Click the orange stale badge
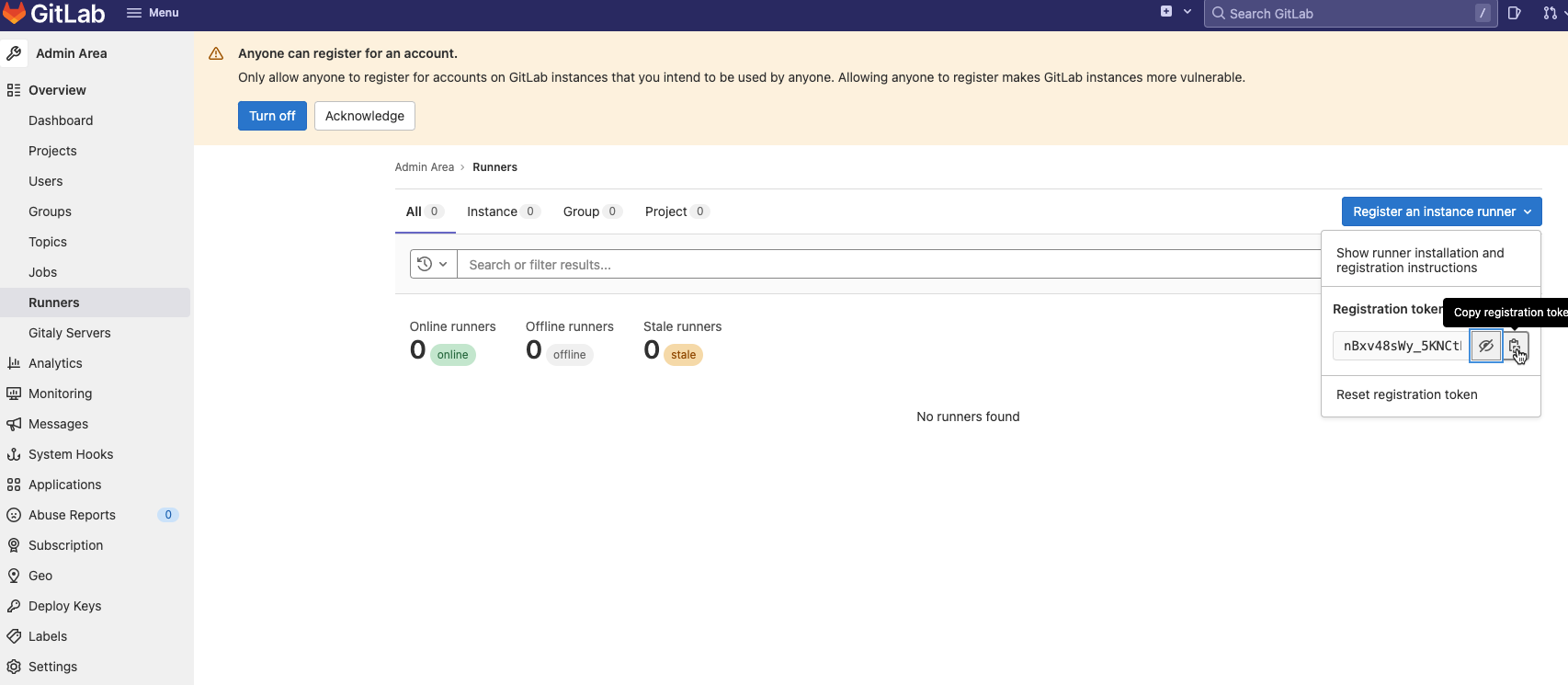Viewport: 1568px width, 685px height. click(x=683, y=355)
